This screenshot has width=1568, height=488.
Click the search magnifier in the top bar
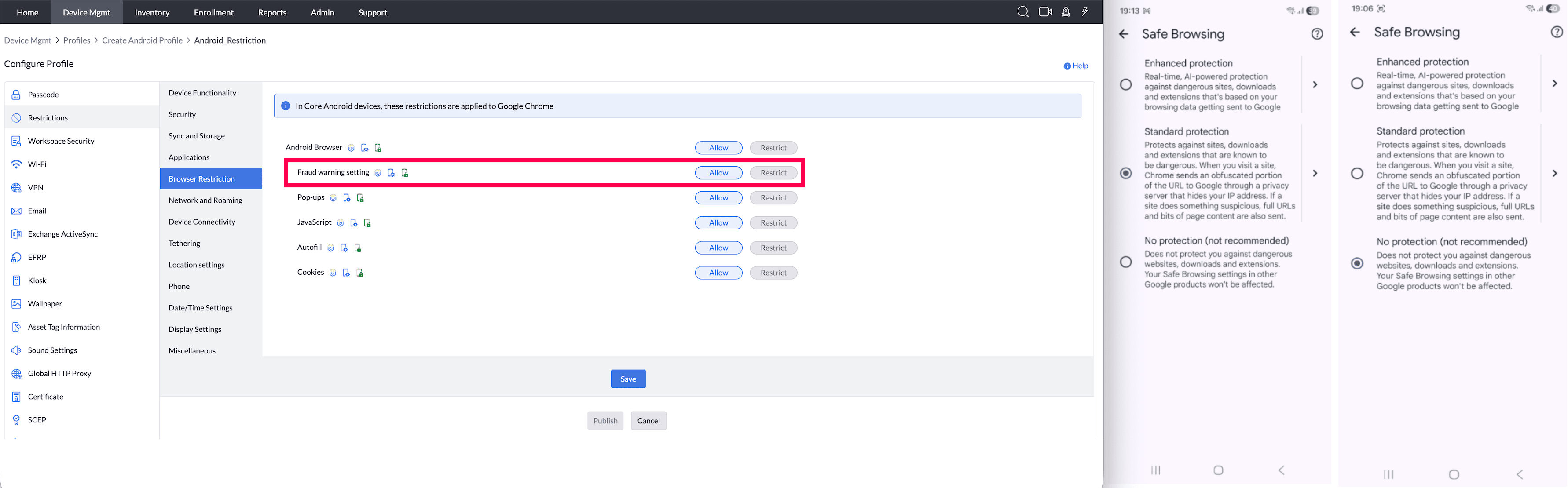point(1023,11)
